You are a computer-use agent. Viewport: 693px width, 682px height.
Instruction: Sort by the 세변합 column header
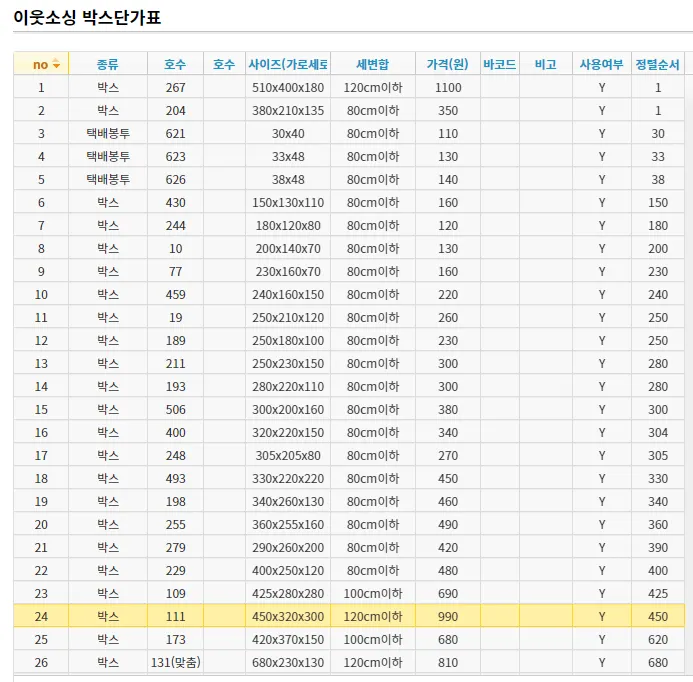pyautogui.click(x=373, y=65)
